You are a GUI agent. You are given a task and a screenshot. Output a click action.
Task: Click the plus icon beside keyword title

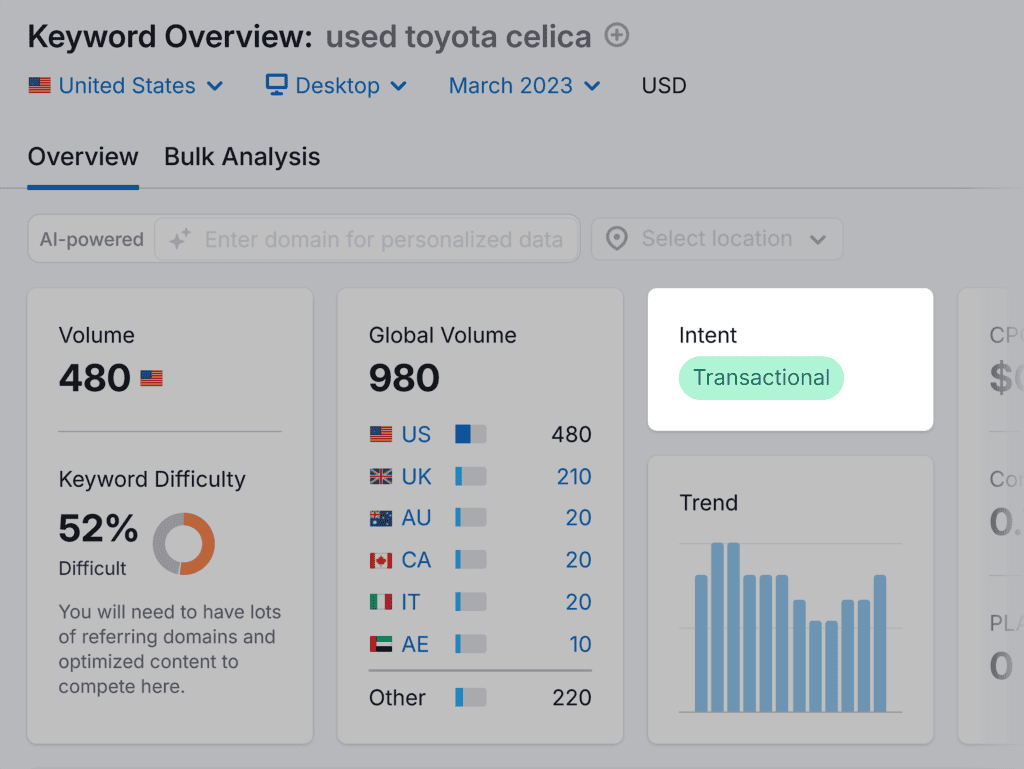[x=618, y=37]
